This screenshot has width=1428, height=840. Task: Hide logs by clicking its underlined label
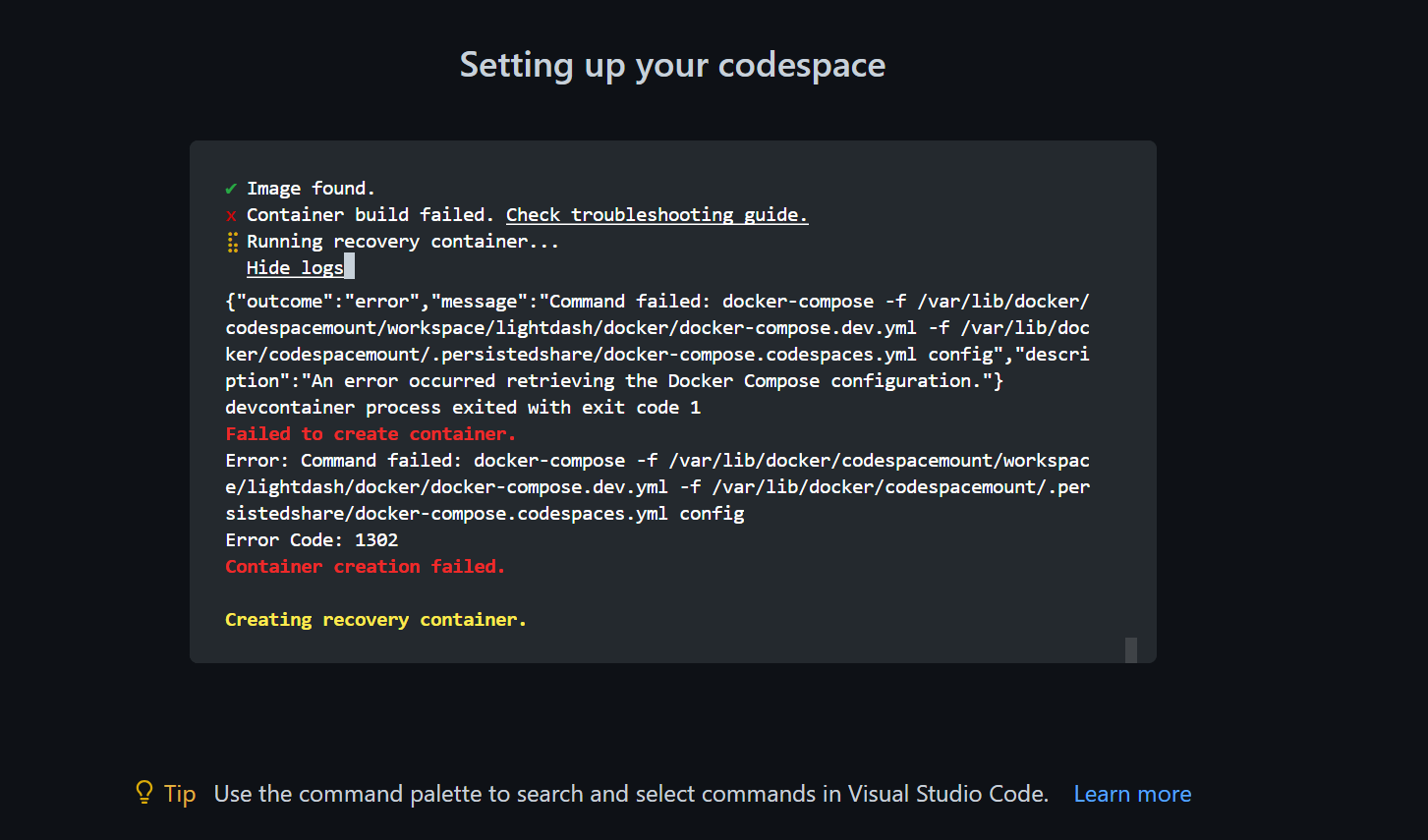[x=296, y=267]
